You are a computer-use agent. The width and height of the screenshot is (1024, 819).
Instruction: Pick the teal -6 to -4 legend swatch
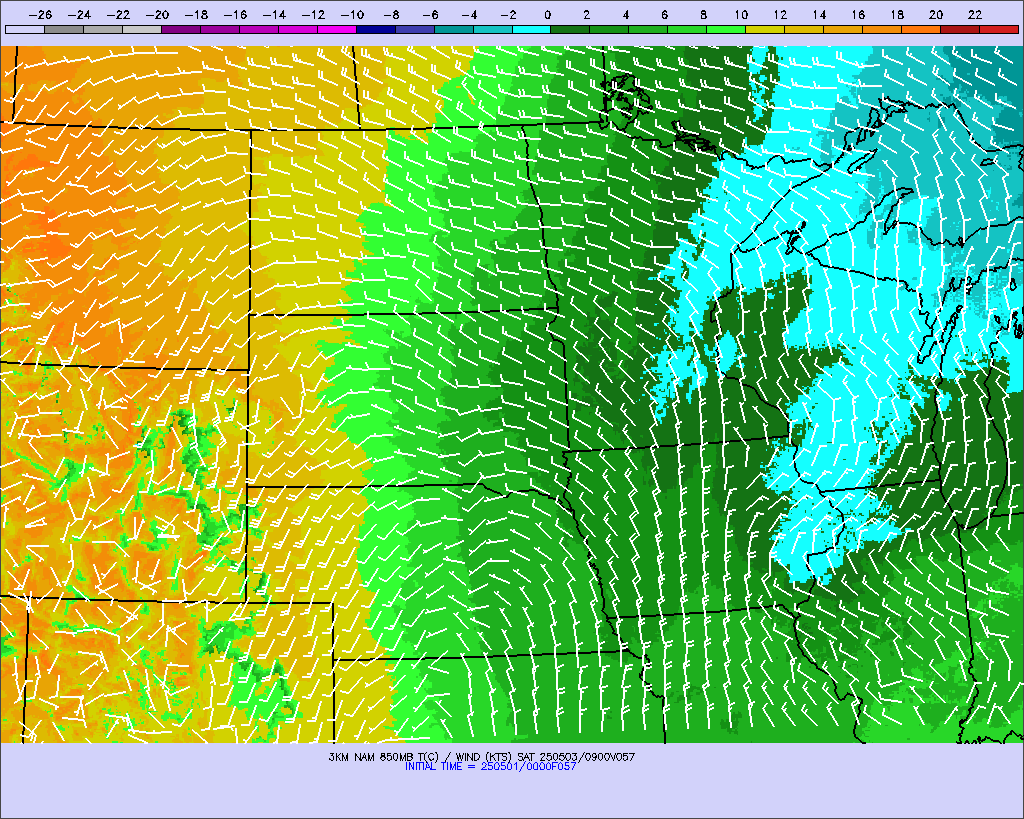point(453,29)
